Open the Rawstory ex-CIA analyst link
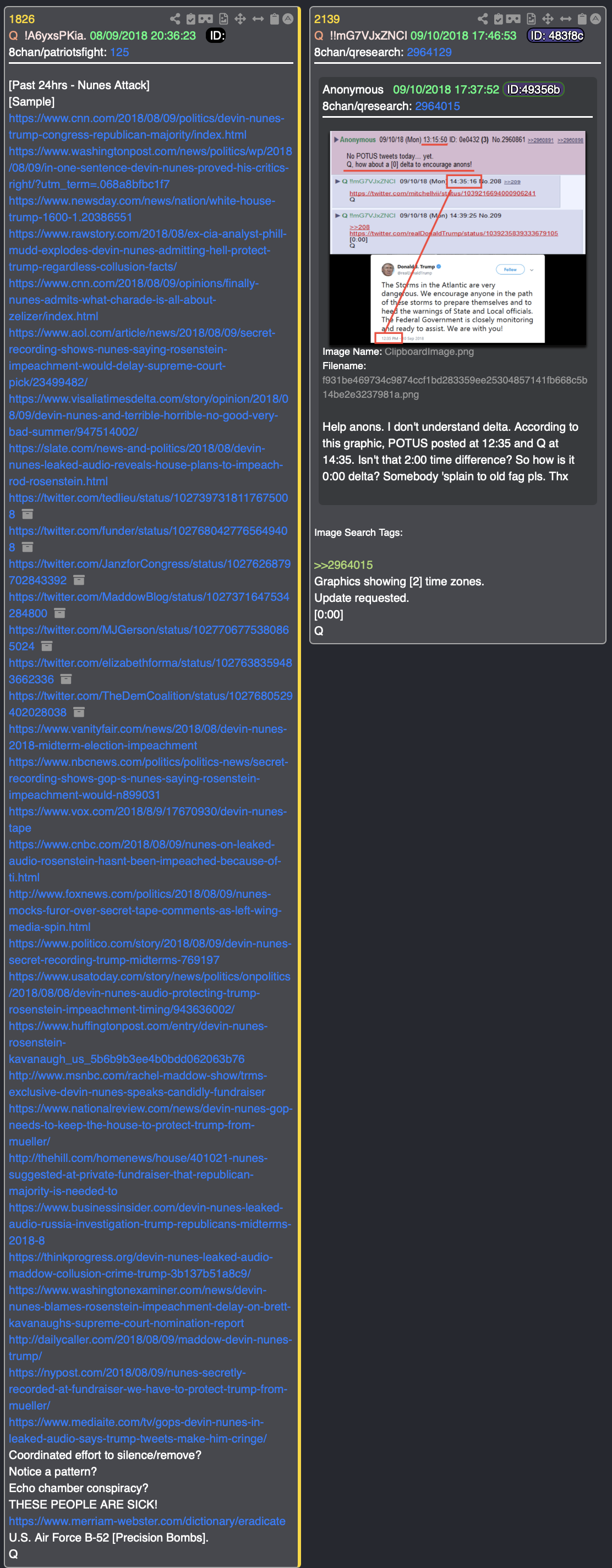The height and width of the screenshot is (1568, 612). (x=147, y=250)
